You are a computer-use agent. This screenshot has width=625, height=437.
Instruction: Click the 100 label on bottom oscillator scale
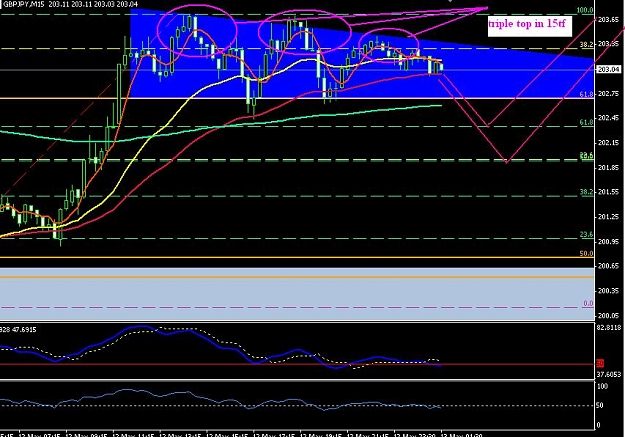[x=602, y=386]
